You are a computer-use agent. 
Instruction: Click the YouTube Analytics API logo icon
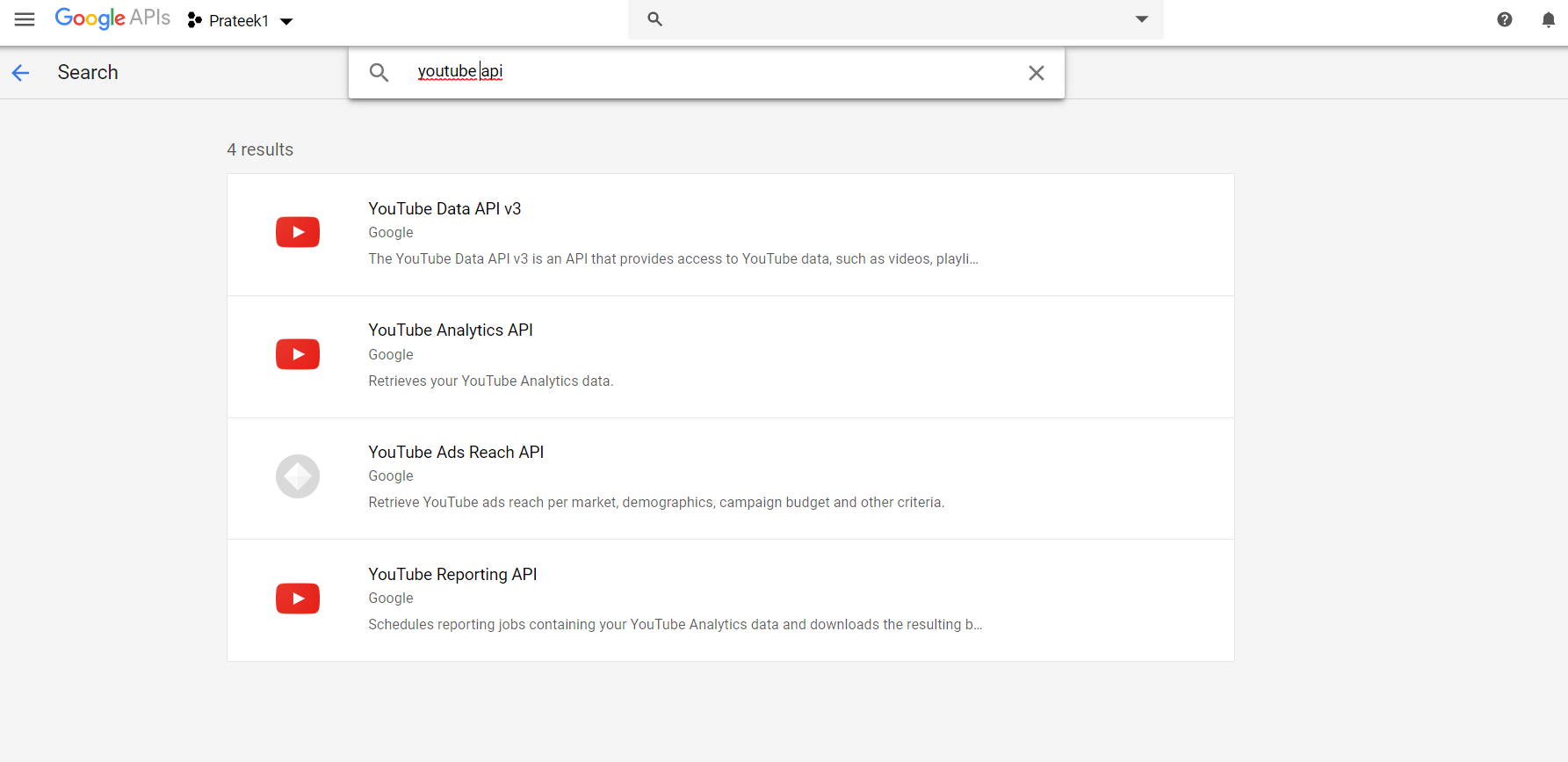[298, 354]
